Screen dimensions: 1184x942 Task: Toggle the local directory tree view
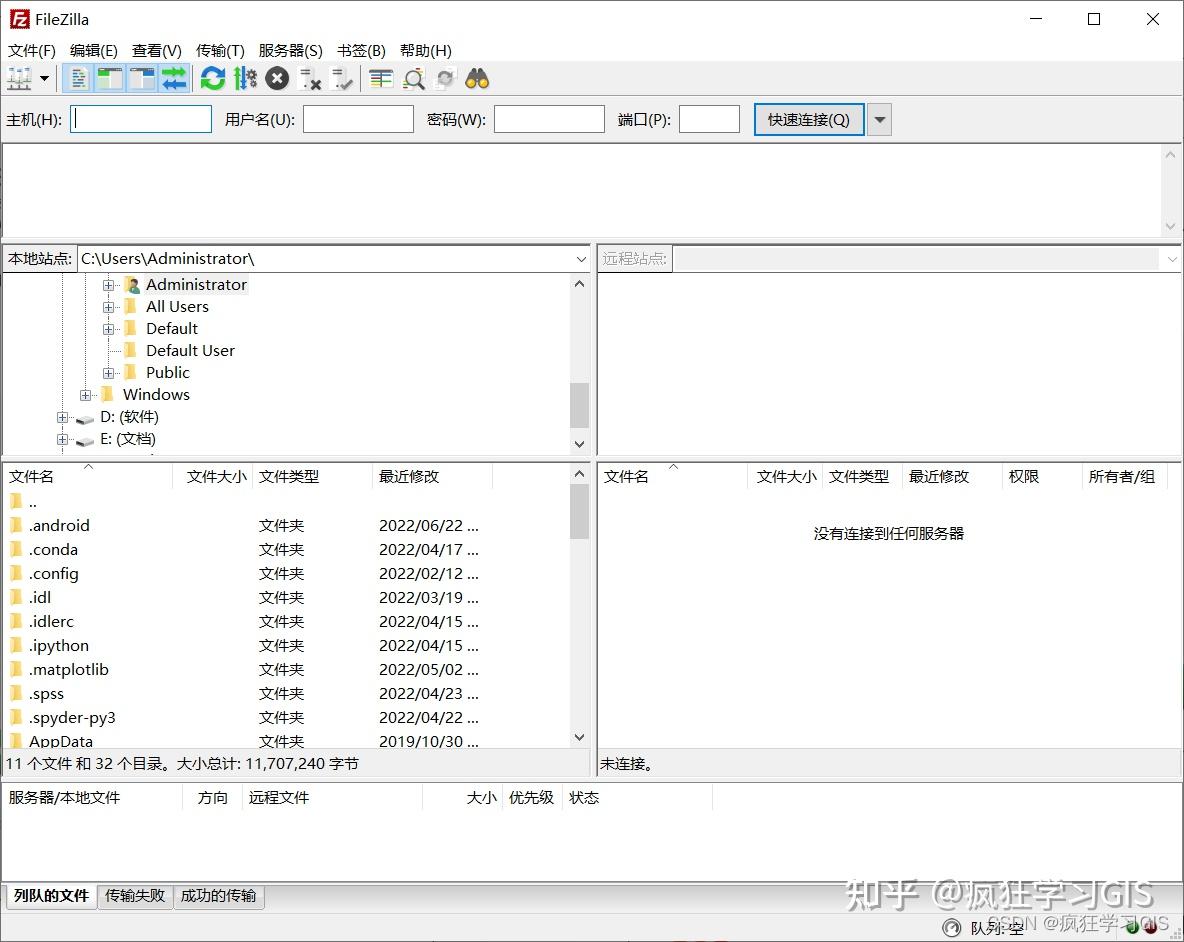110,78
